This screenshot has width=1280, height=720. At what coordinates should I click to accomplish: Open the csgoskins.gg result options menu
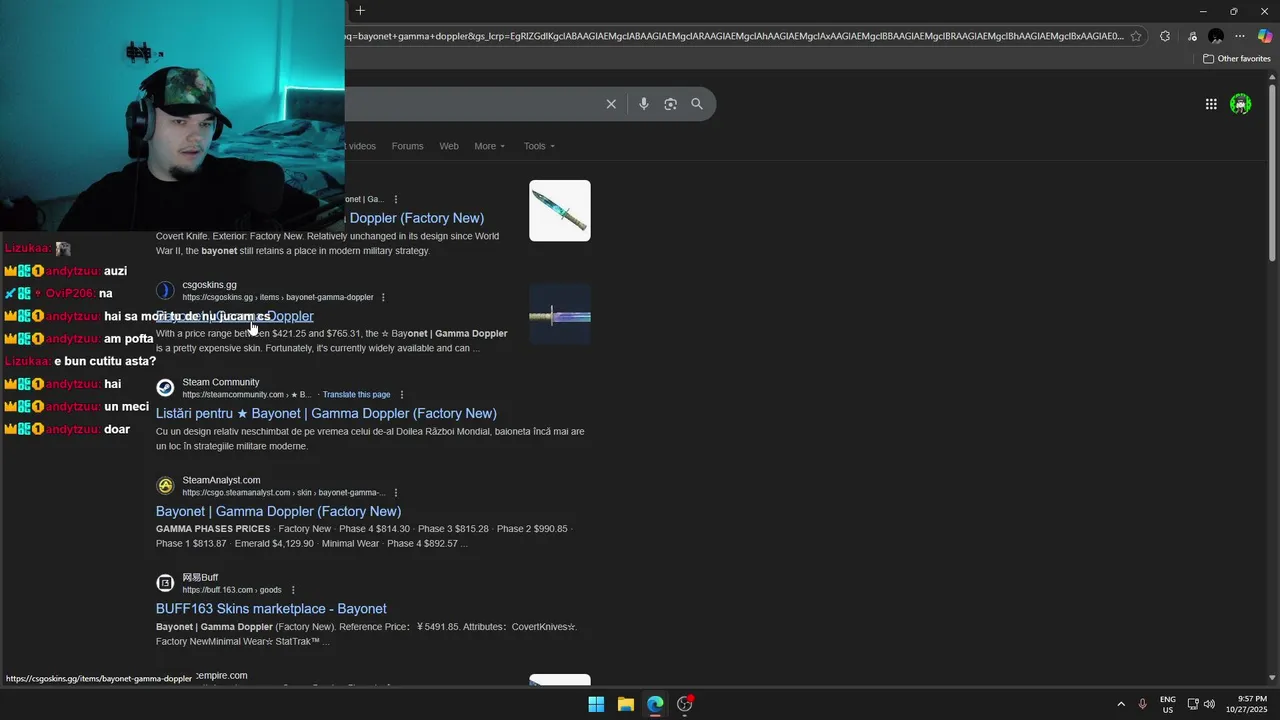[x=383, y=297]
